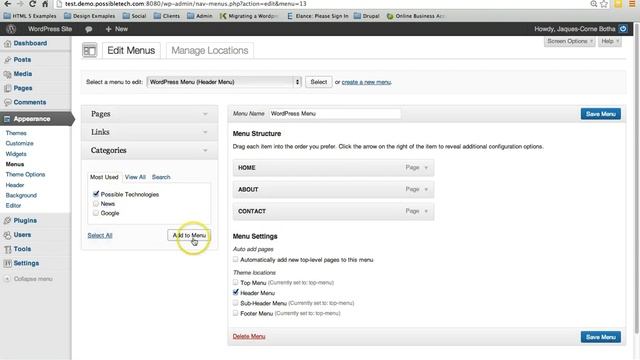Click the Delete Menu link
The height and width of the screenshot is (360, 640).
click(249, 336)
